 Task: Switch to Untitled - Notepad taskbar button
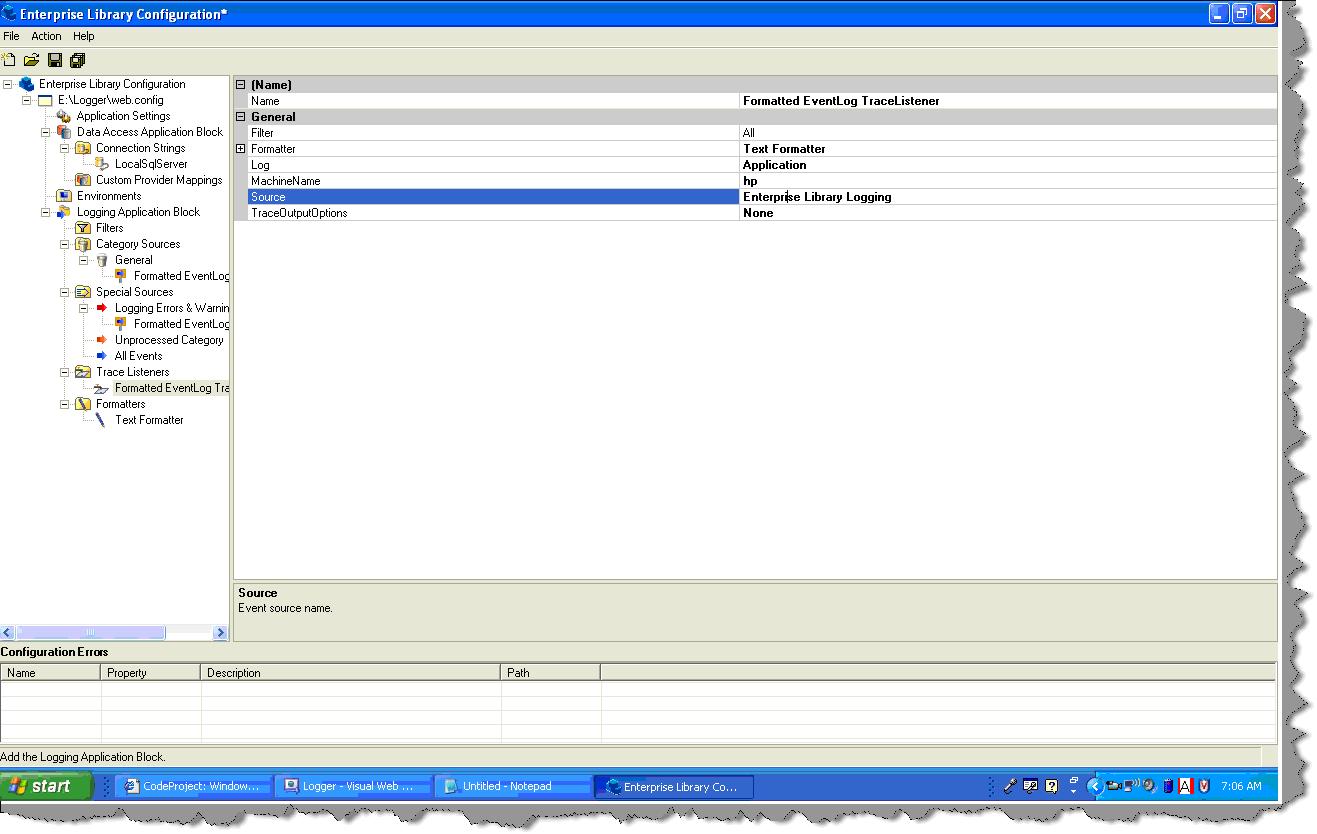coord(512,786)
